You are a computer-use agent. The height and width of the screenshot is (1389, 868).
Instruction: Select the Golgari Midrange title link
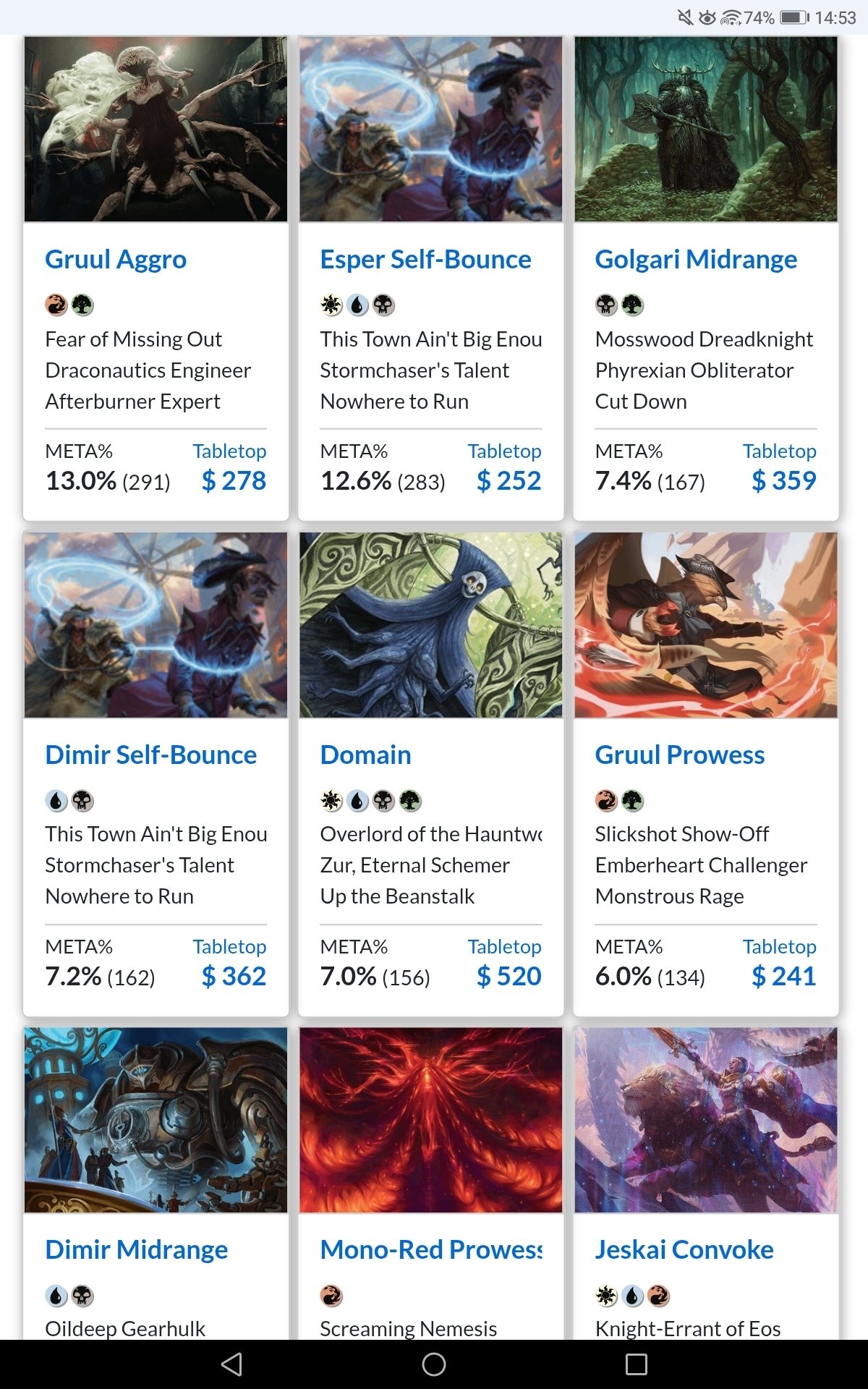pos(696,259)
